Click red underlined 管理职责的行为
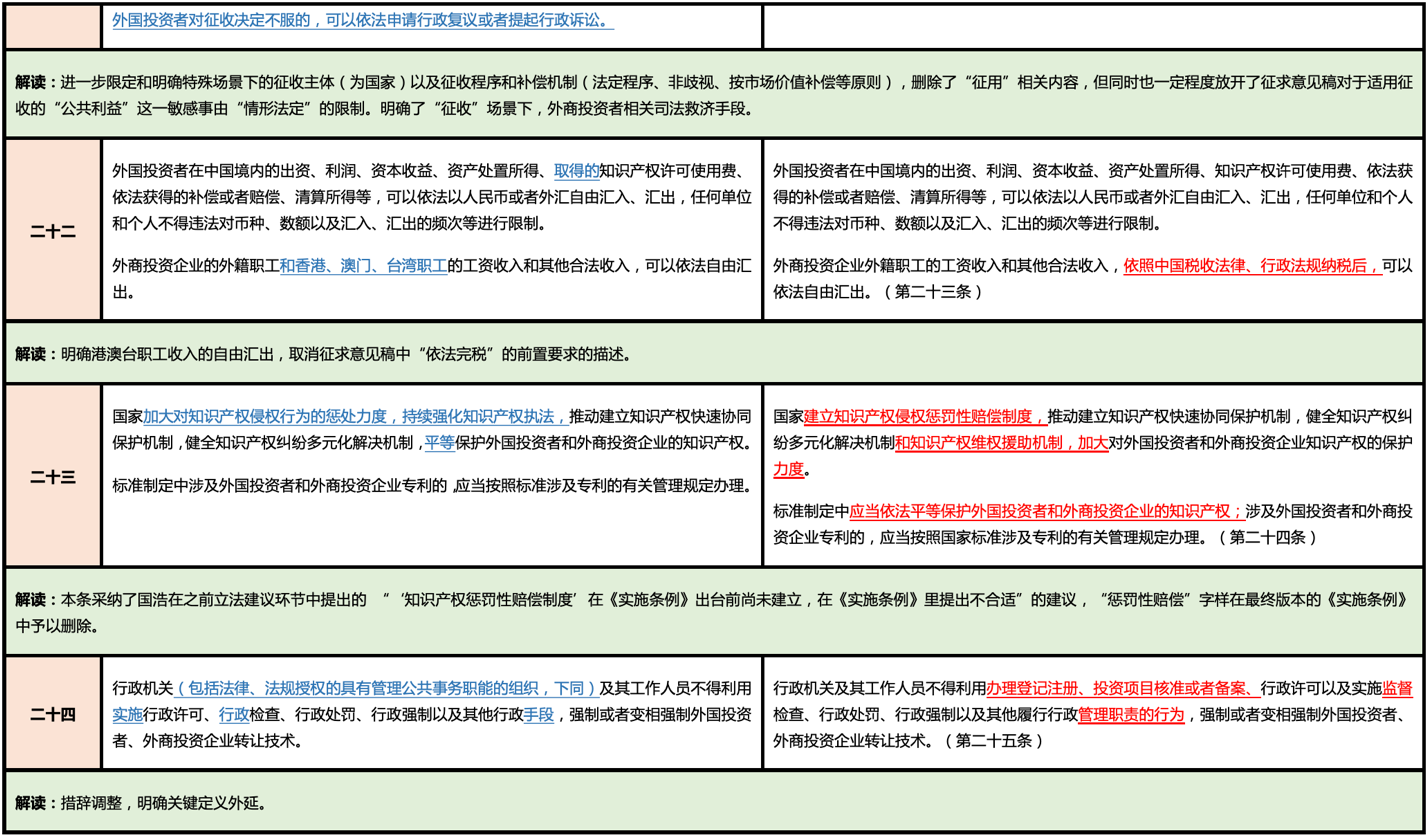Screen dimensions: 1428x836 point(1131,715)
